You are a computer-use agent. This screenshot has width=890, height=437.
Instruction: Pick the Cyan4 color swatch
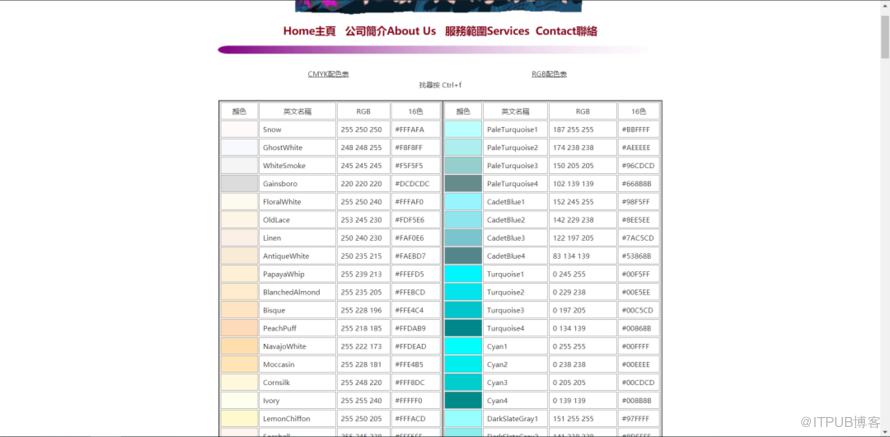[x=463, y=401]
